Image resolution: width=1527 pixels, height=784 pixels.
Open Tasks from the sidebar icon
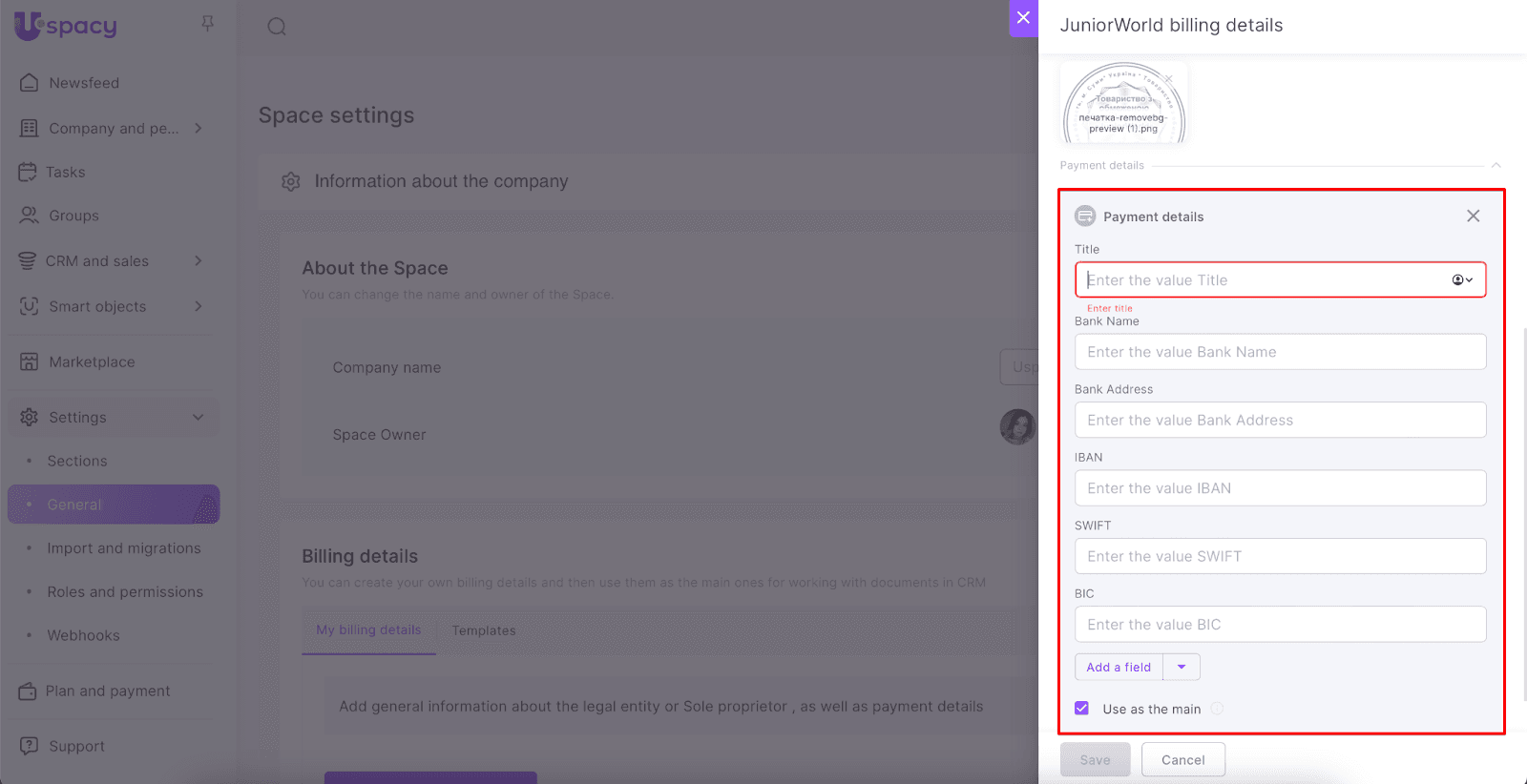(28, 172)
